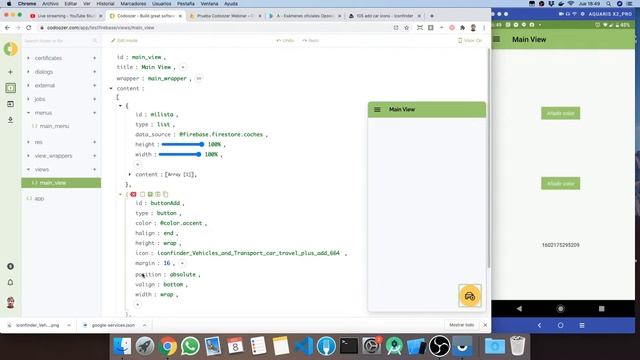Click the green save icon on buttonAdd object
Image resolution: width=640 pixels, height=360 pixels.
click(x=150, y=194)
